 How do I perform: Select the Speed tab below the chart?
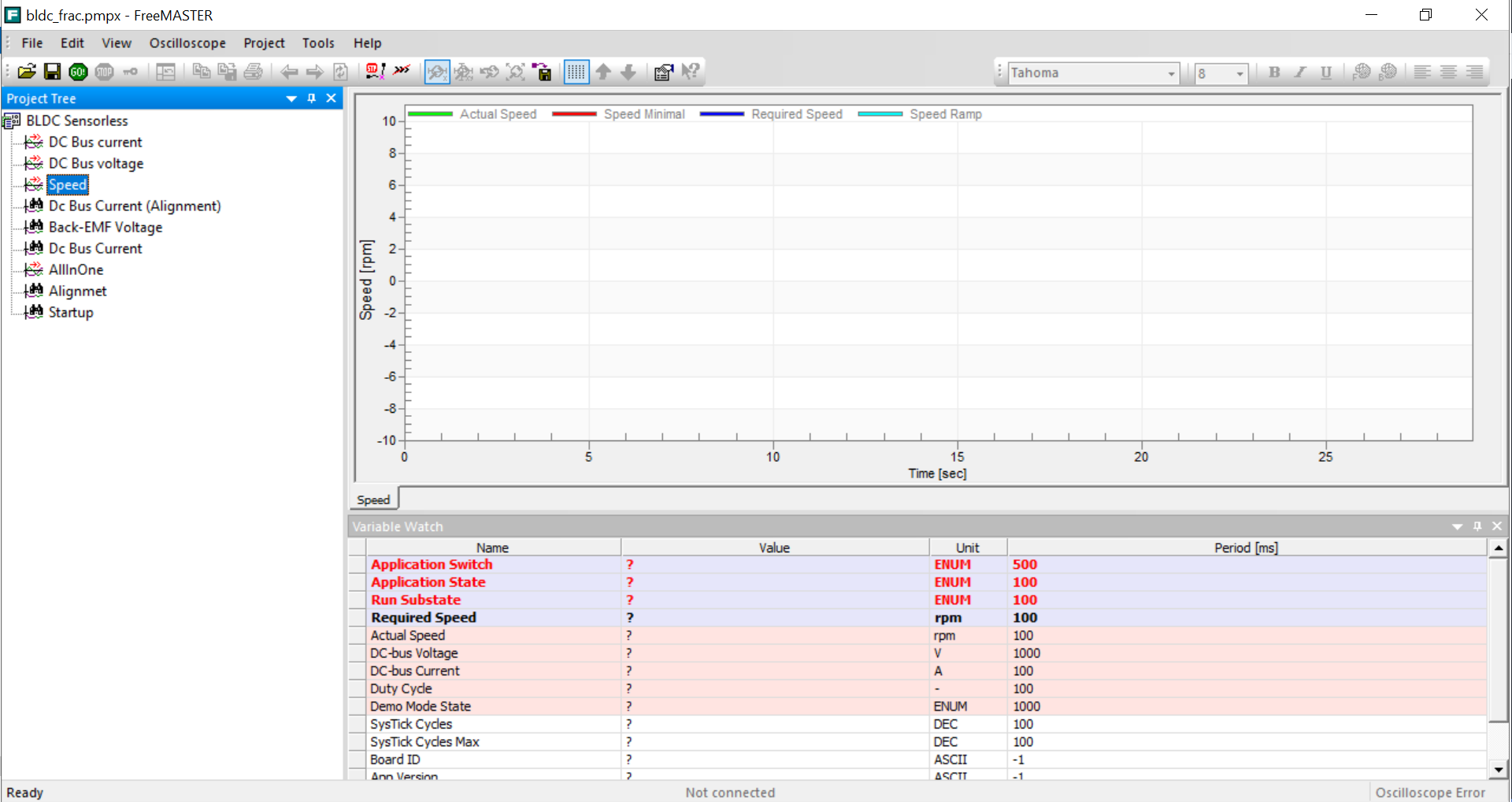pyautogui.click(x=373, y=500)
